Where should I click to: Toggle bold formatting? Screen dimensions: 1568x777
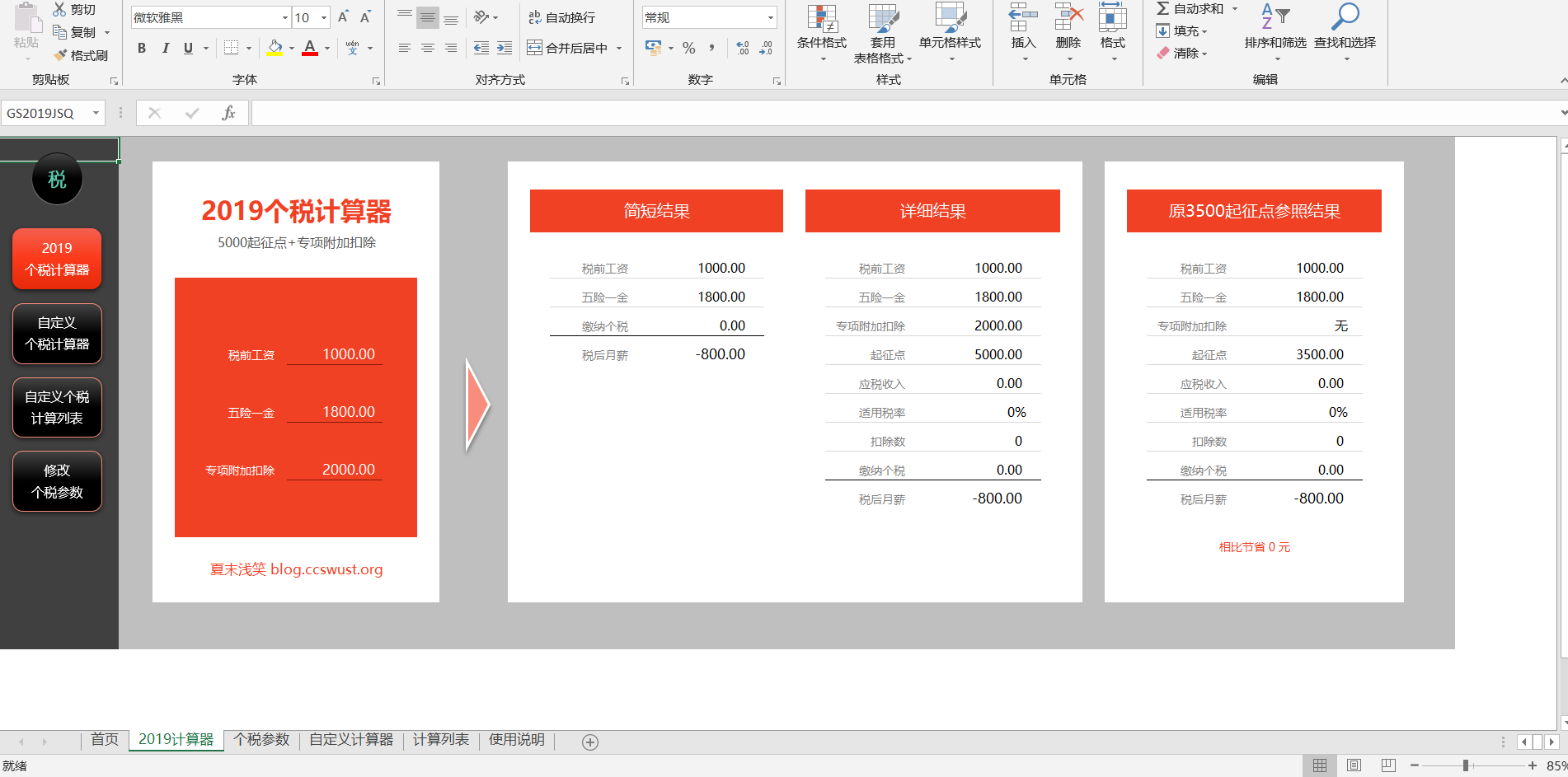pyautogui.click(x=142, y=48)
